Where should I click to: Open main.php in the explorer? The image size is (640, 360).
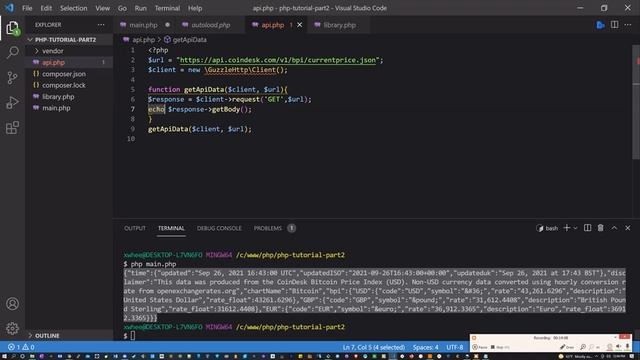click(x=56, y=108)
